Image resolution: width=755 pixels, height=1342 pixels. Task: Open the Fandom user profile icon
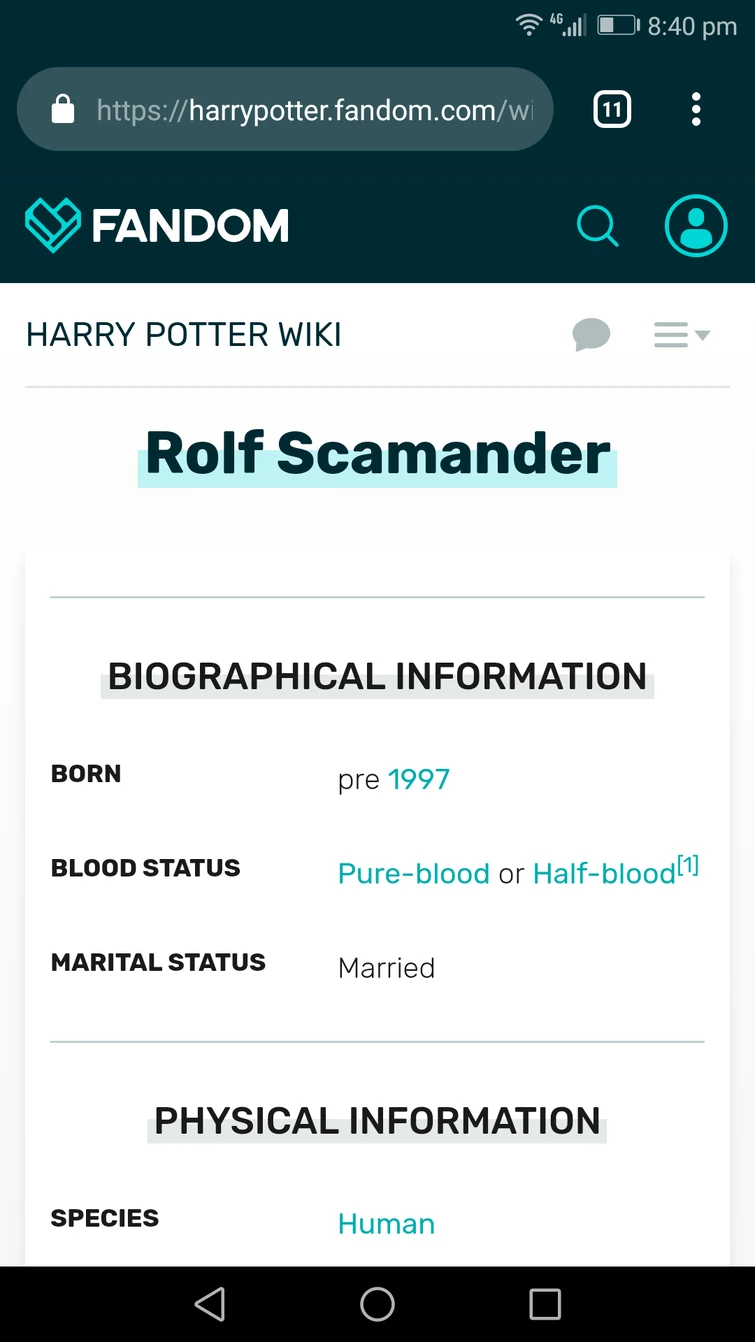tap(696, 226)
